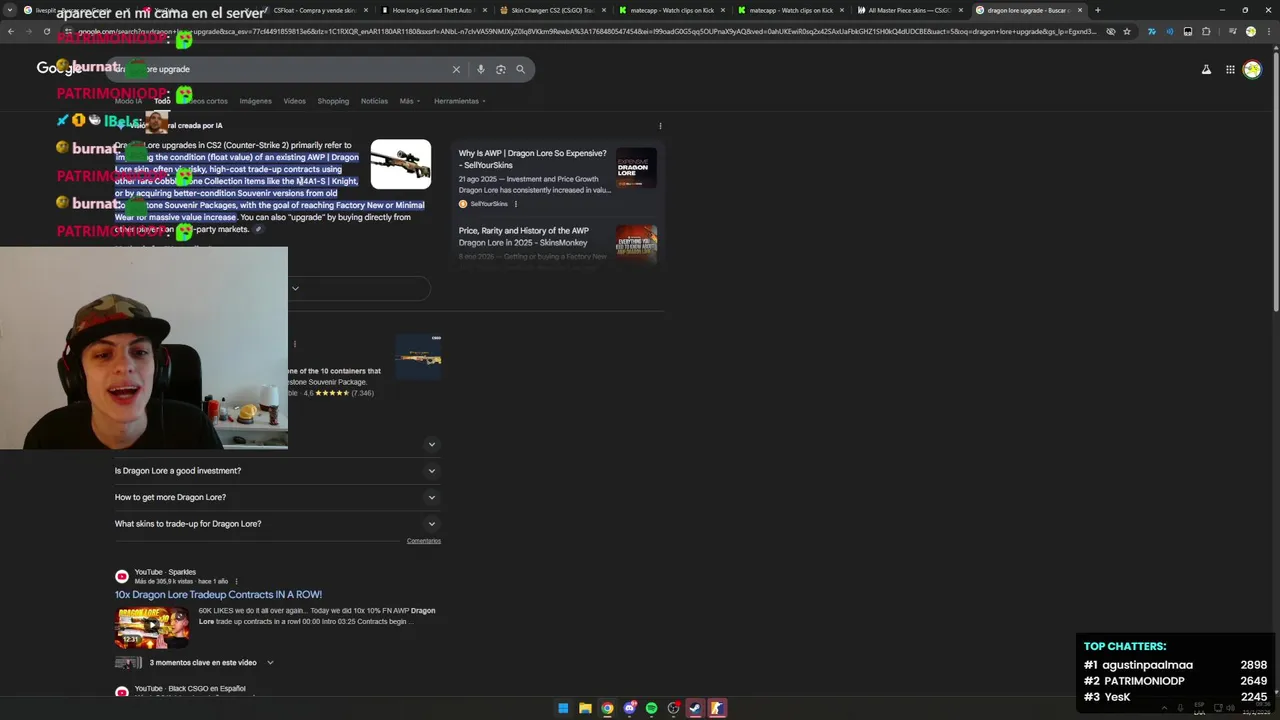Click the YouTube Sparkles channel icon
Screen dimensions: 1280x720
(x=121, y=576)
